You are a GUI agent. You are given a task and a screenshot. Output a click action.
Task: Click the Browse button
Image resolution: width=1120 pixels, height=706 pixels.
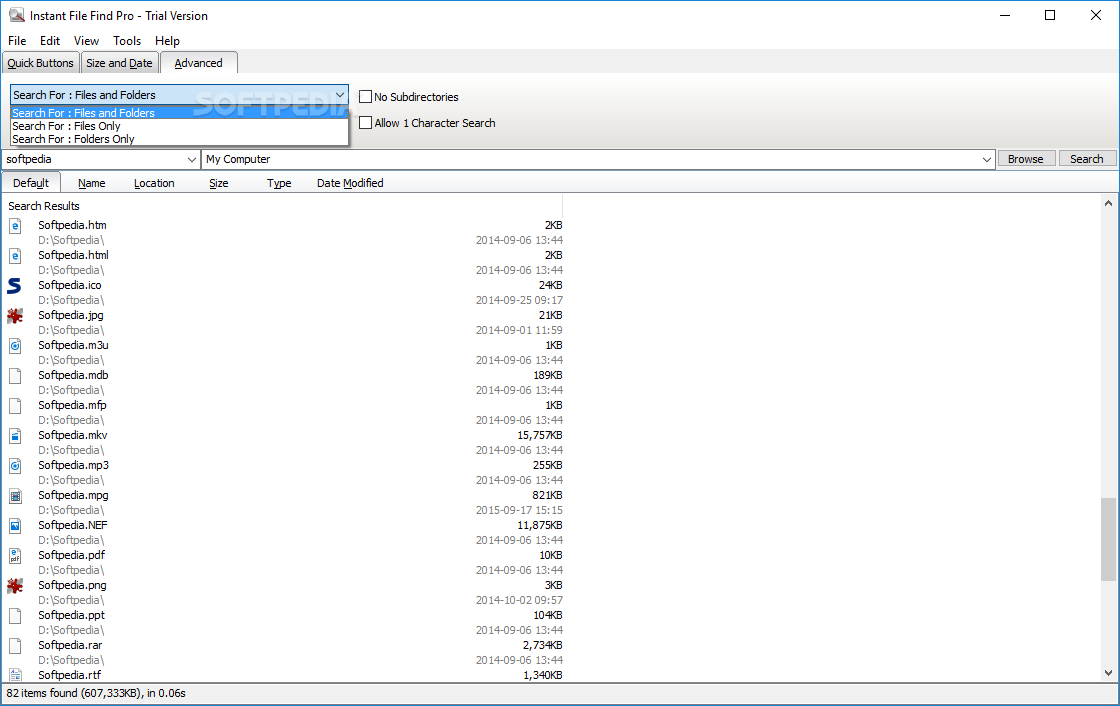[x=1026, y=159]
